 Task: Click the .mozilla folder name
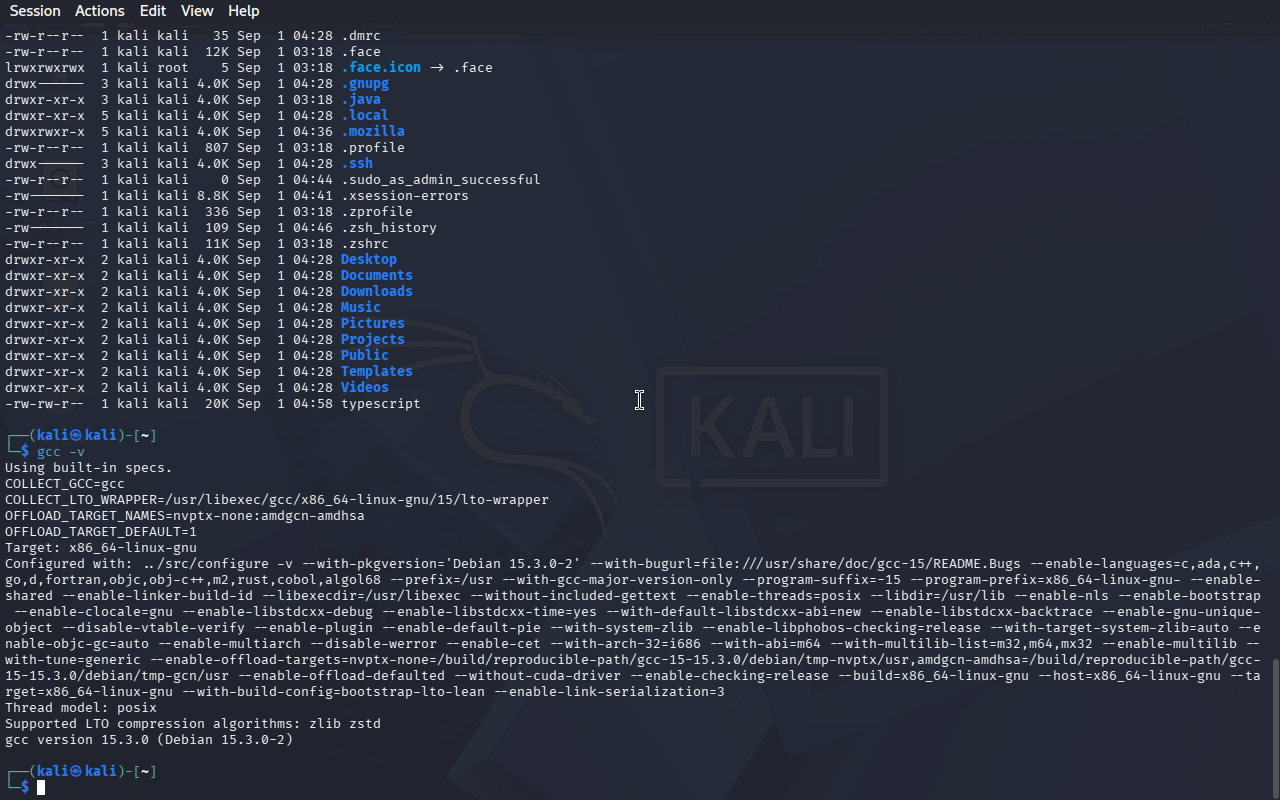(x=373, y=131)
